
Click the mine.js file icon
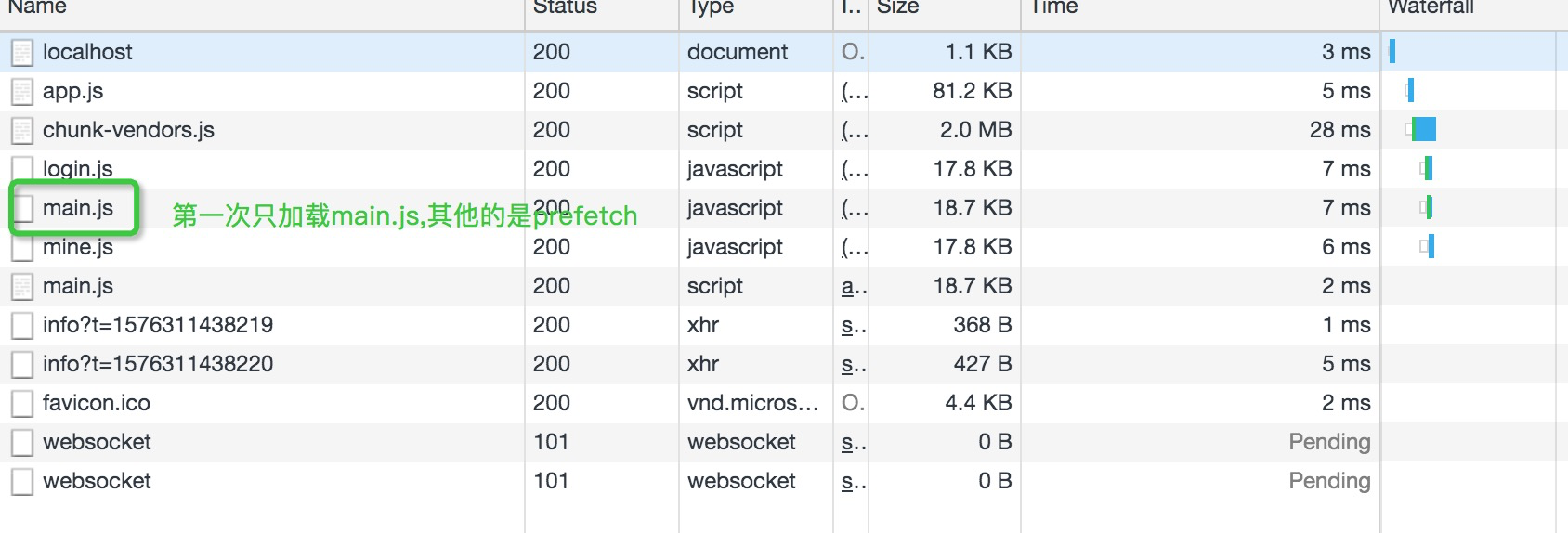[x=22, y=248]
